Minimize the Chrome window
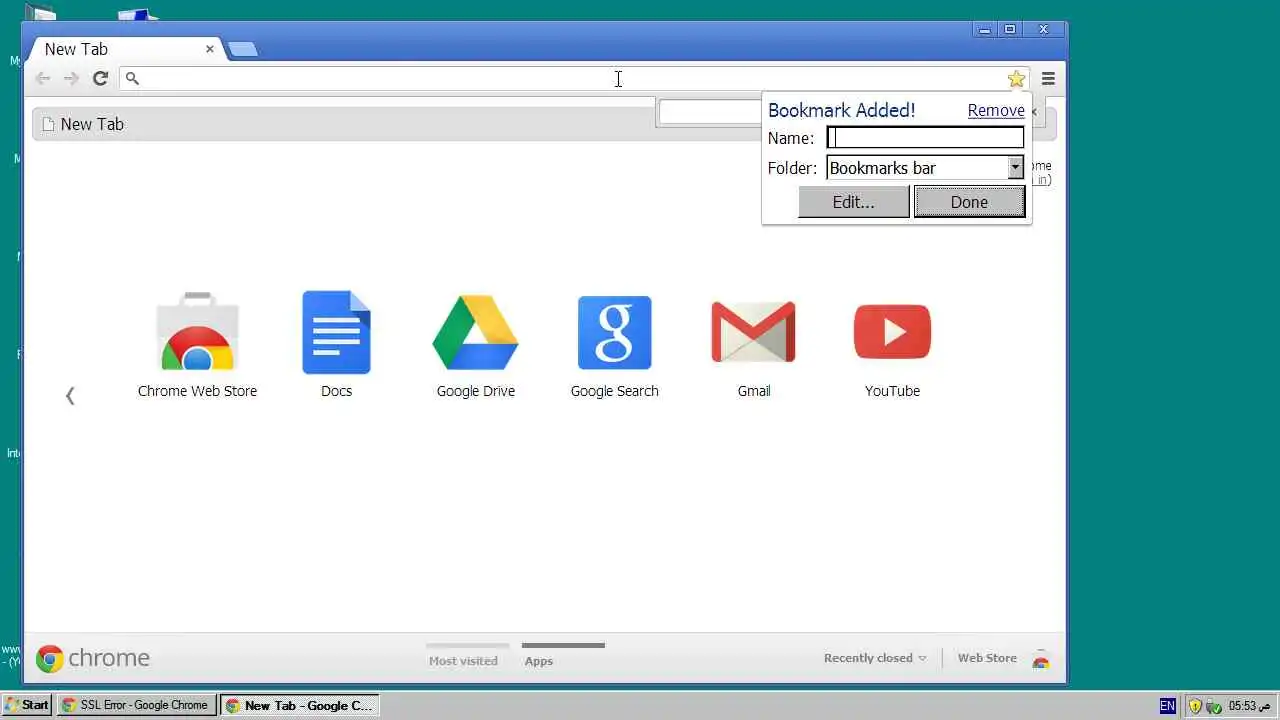Viewport: 1280px width, 720px height. [x=985, y=29]
